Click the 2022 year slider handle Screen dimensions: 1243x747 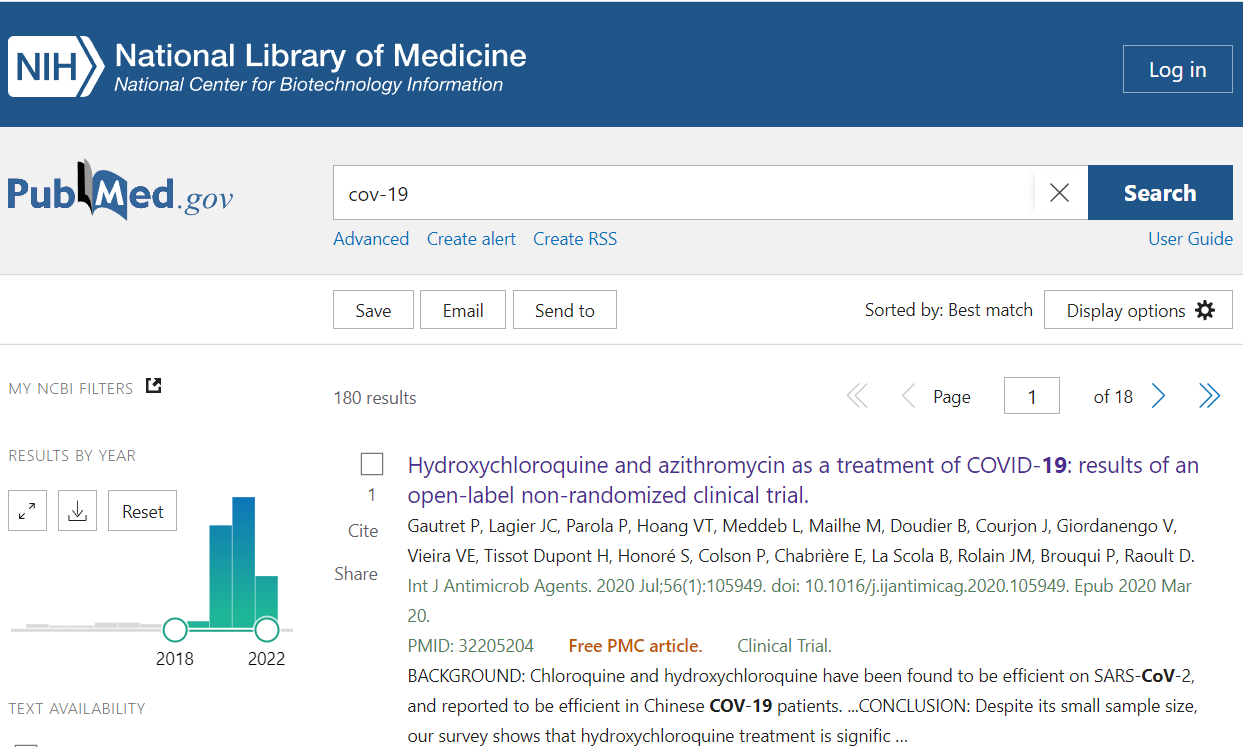266,629
